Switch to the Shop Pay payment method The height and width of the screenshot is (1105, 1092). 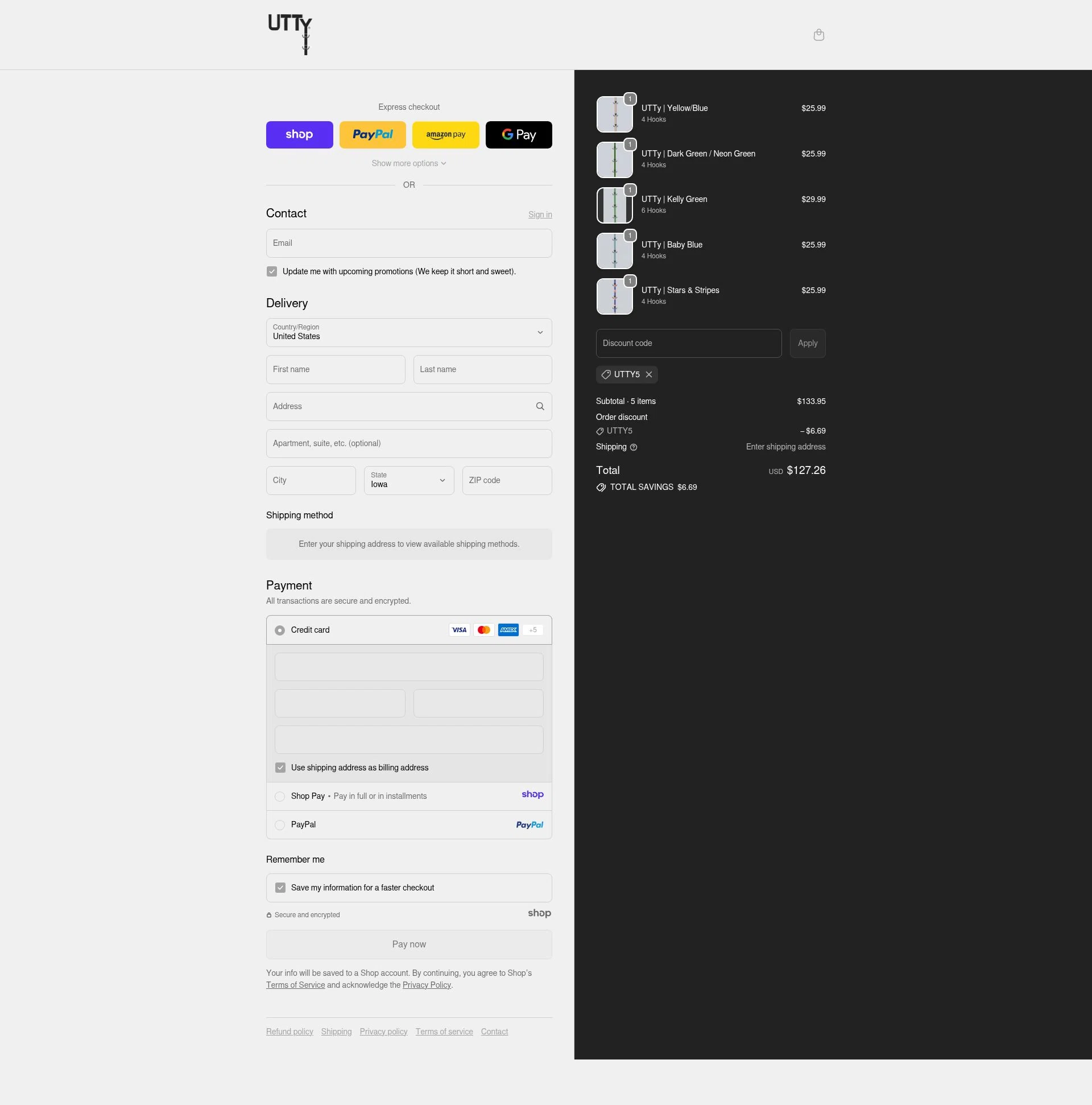(x=280, y=796)
